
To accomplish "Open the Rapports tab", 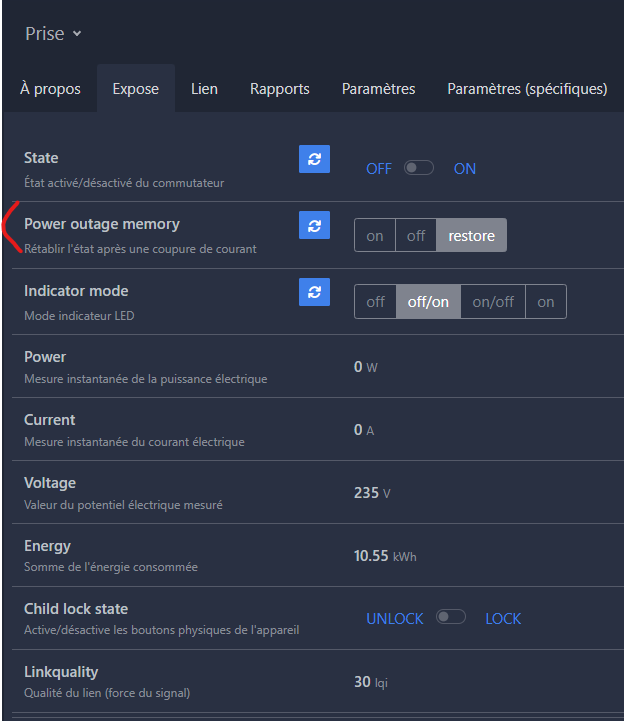I will (280, 88).
